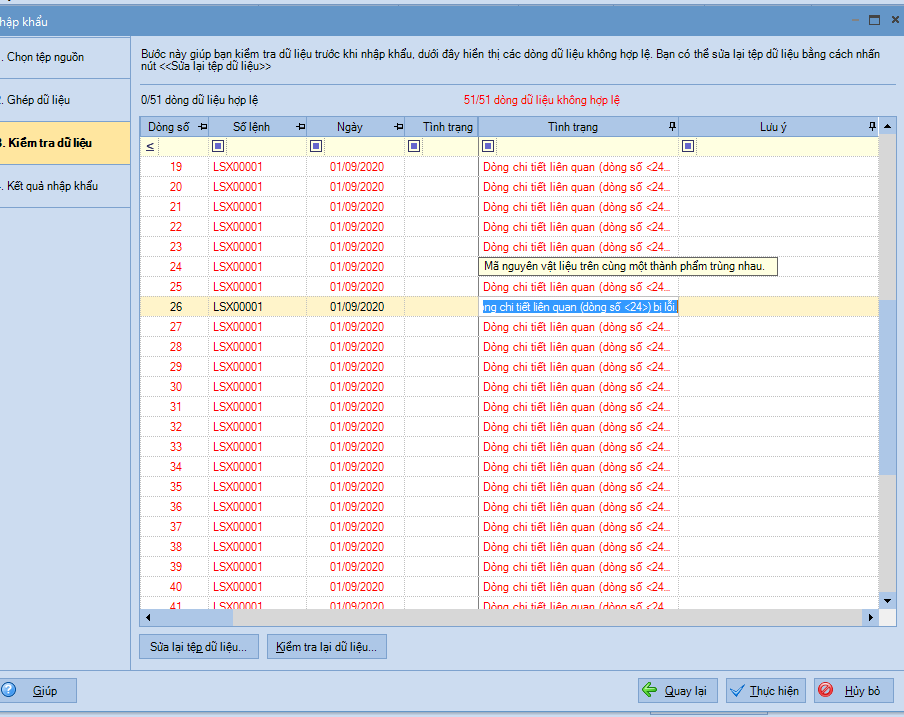Cancel the import with Hủy bỏ
This screenshot has height=717, width=904.
click(x=853, y=691)
